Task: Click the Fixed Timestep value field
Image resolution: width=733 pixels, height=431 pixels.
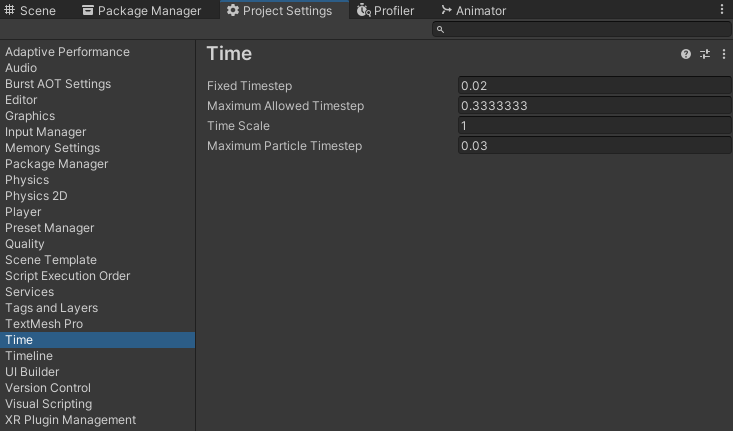Action: 594,86
